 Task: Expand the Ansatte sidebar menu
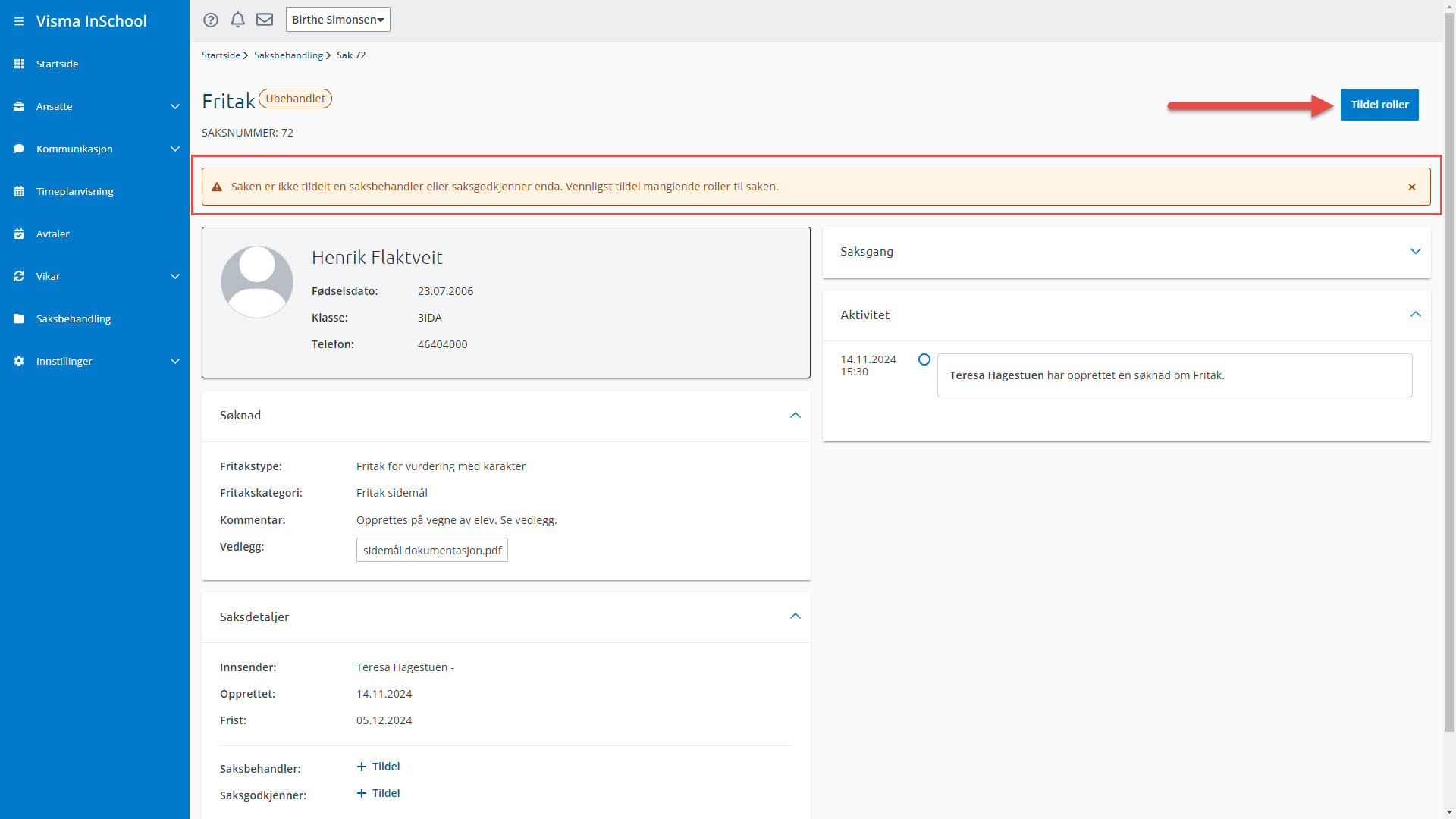pyautogui.click(x=174, y=106)
